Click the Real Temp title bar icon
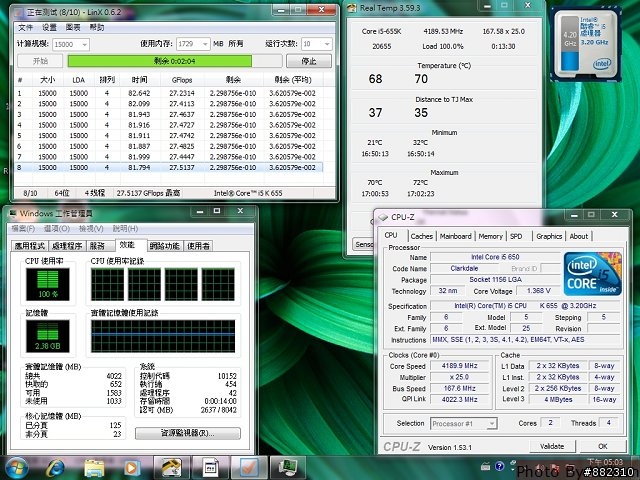Viewport: 640px width, 480px height. coord(353,8)
